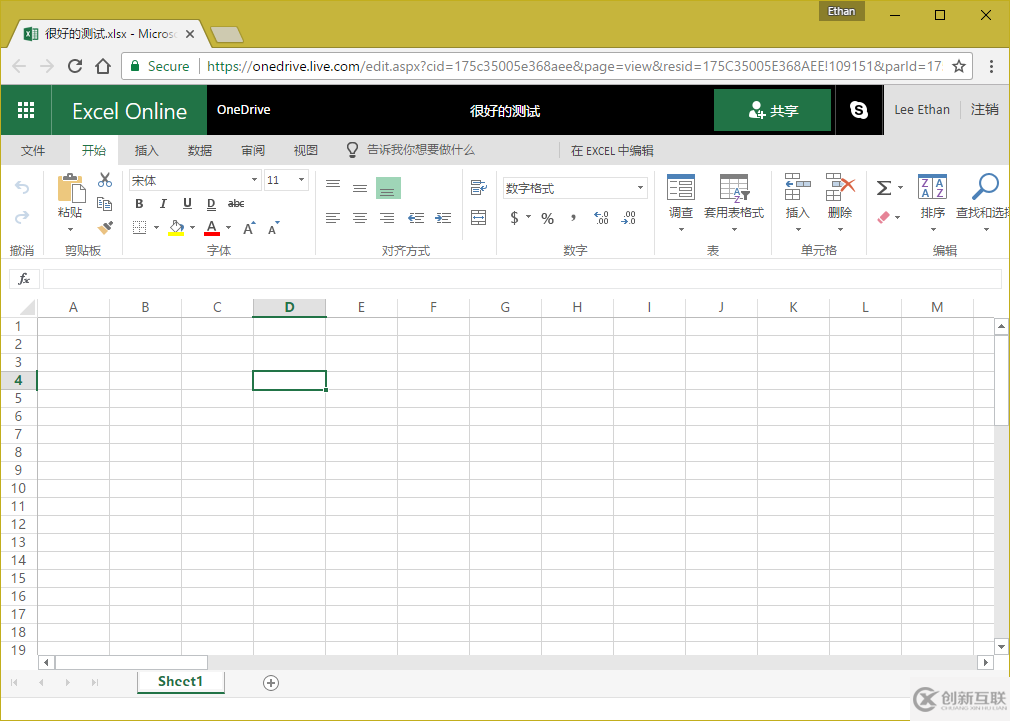Bookmark page with star icon
1010x721 pixels.
point(959,66)
